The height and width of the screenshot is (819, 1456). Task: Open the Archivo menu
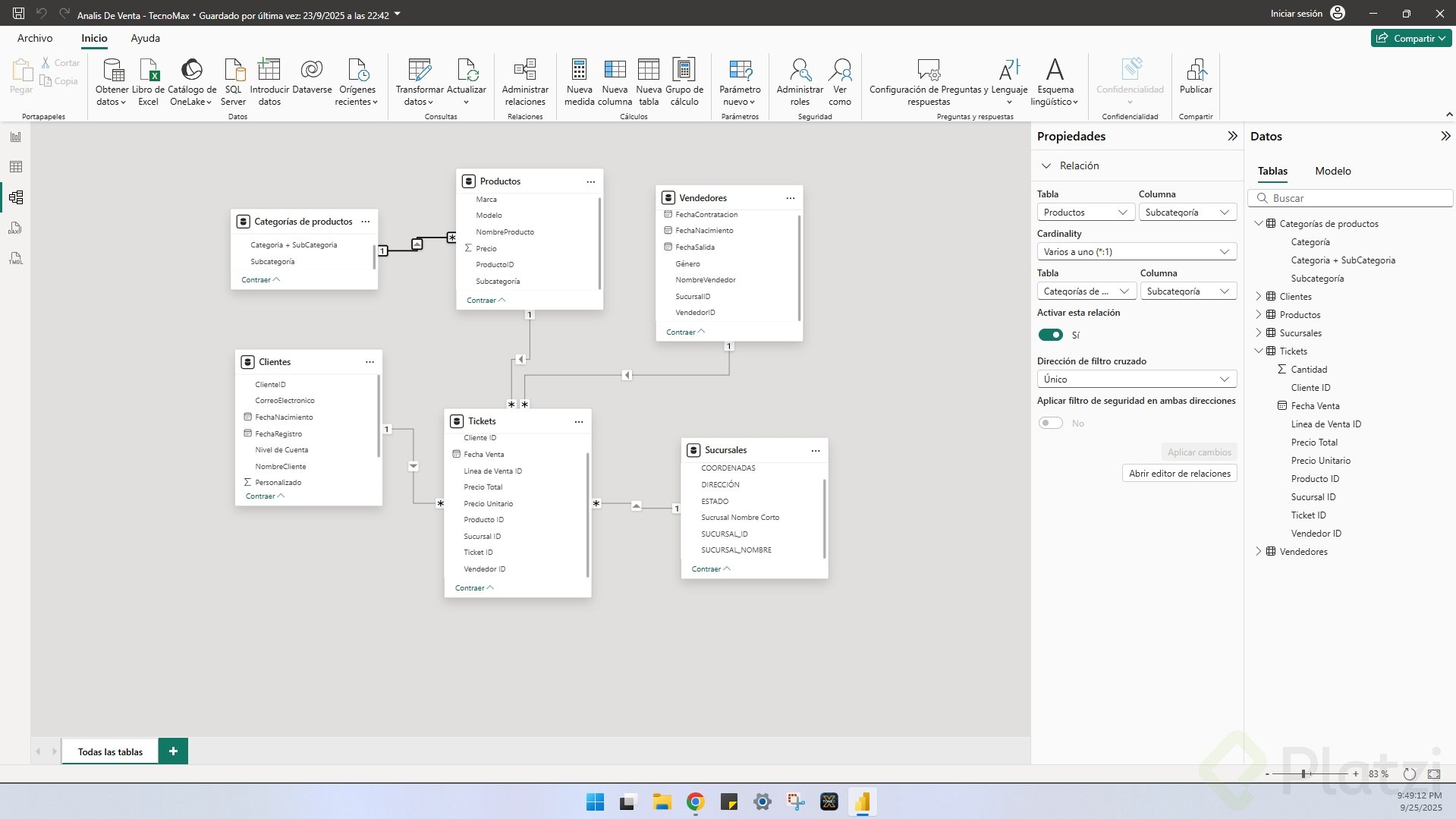click(35, 38)
